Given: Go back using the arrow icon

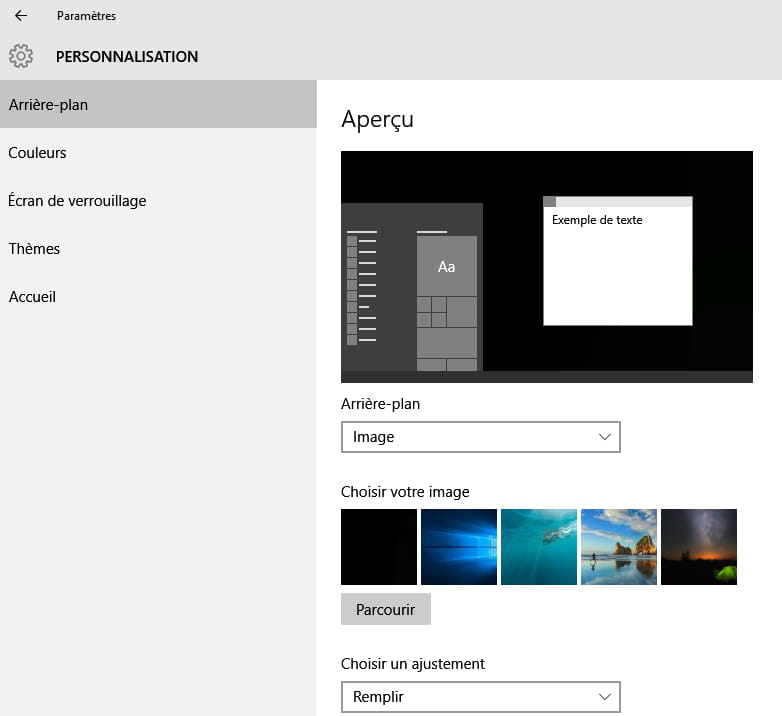Looking at the screenshot, I should click(21, 16).
